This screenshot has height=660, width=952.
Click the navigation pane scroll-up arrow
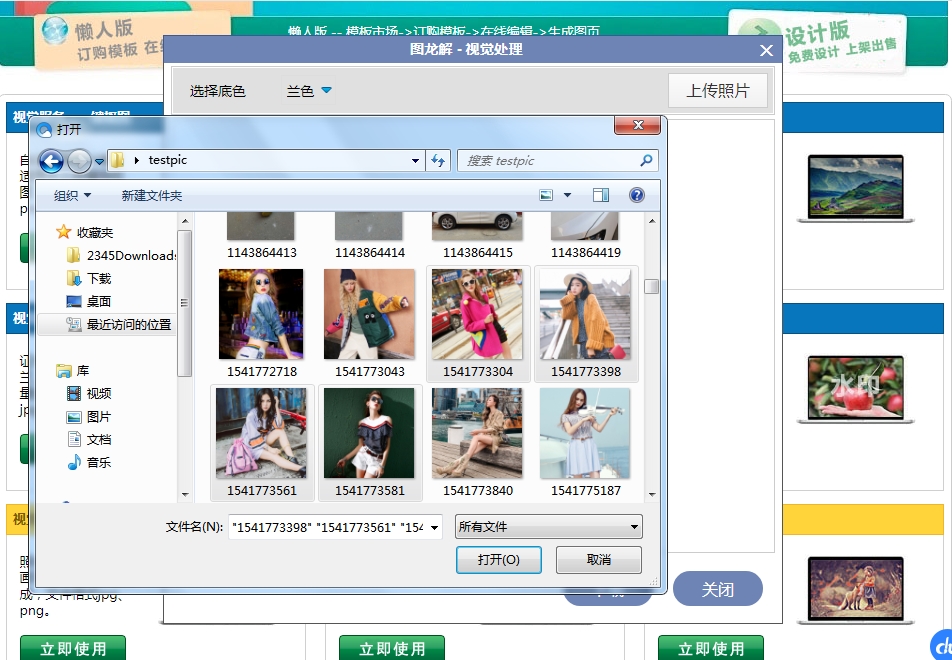(185, 221)
